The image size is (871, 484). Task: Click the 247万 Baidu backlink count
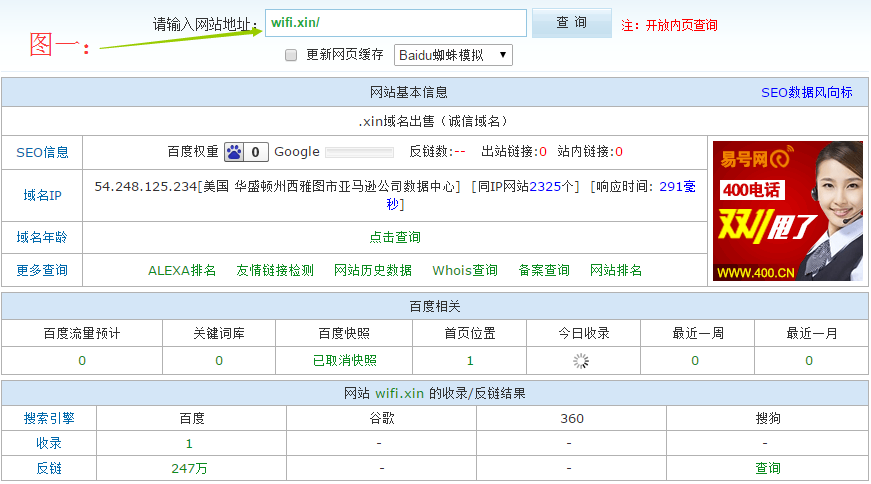point(189,468)
